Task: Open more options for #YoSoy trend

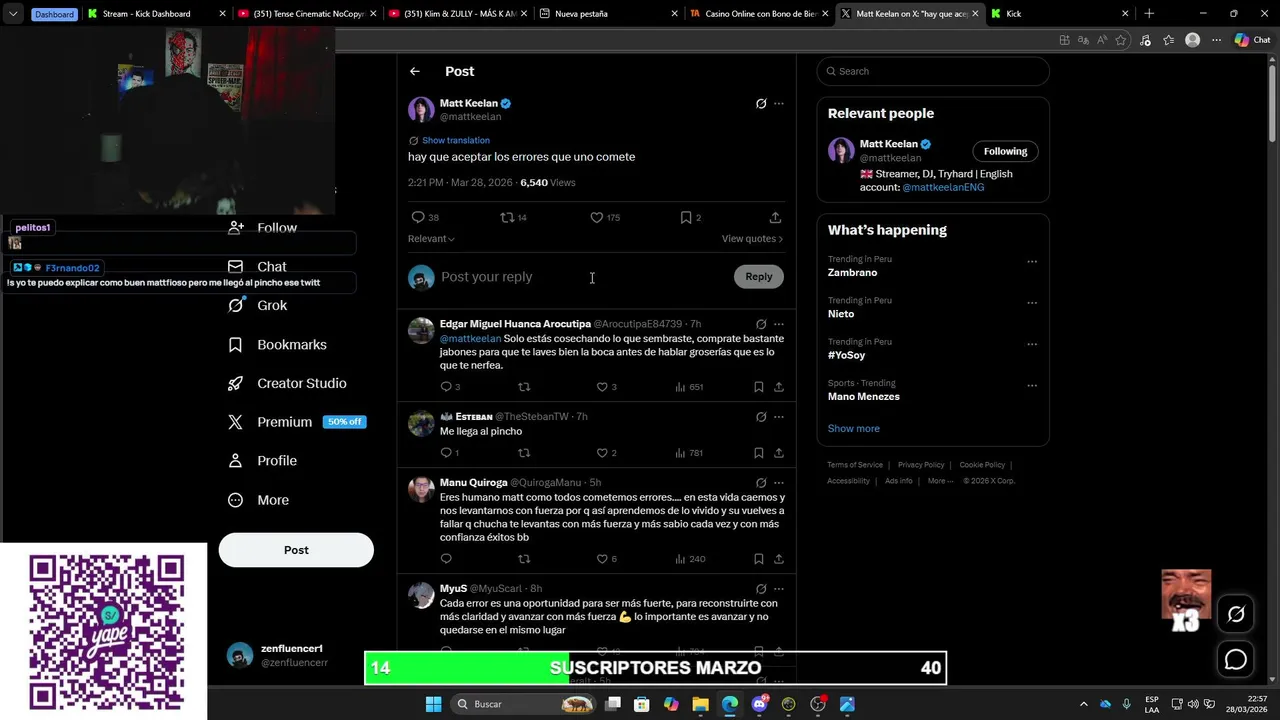Action: (1032, 345)
